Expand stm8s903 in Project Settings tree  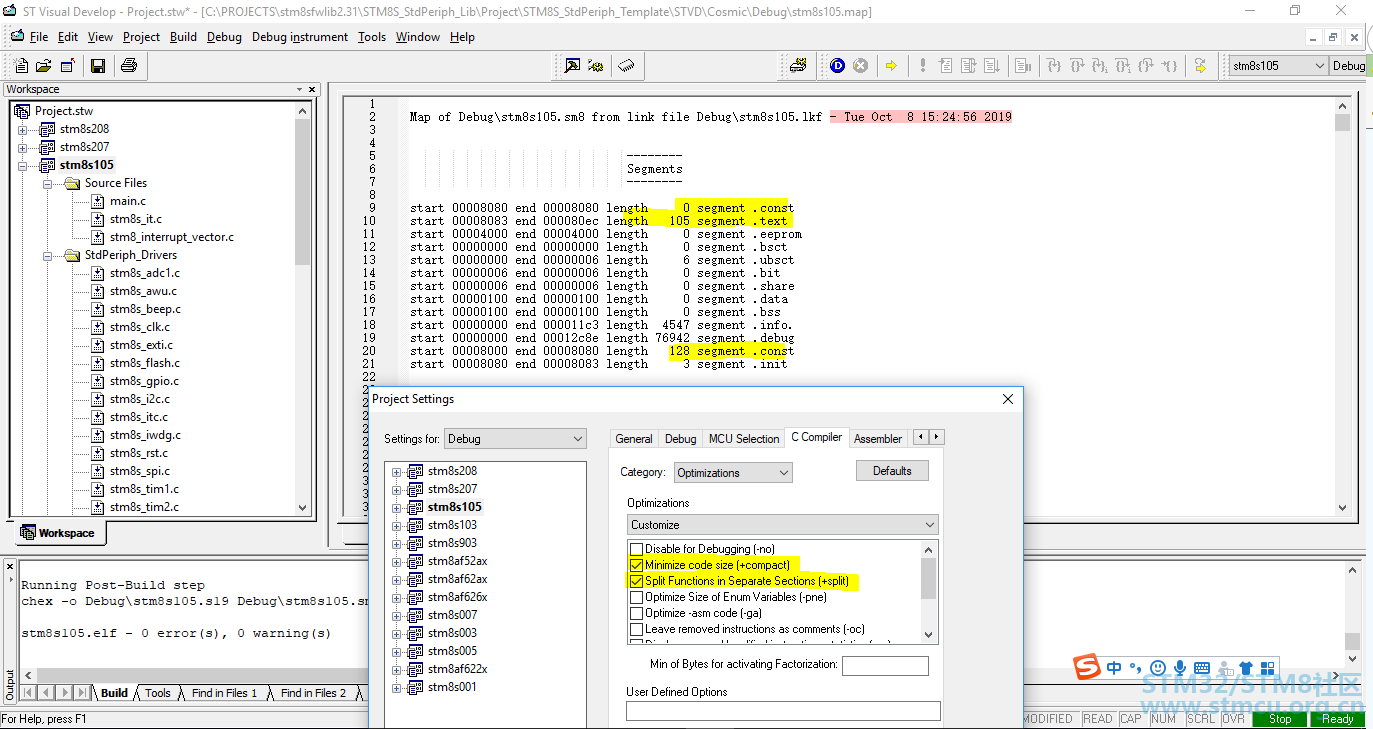(x=397, y=544)
